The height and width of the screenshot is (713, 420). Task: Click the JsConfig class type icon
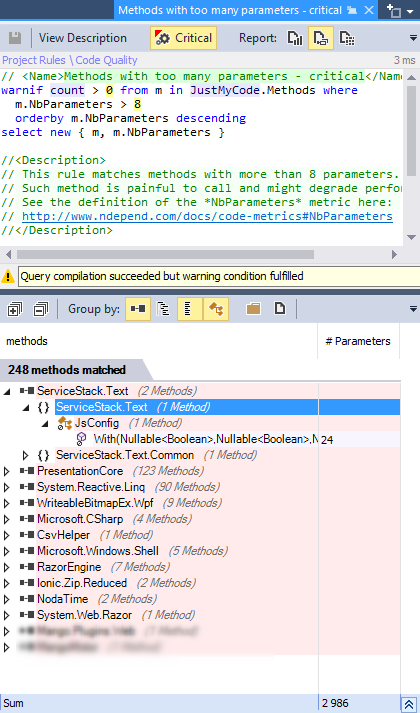(x=65, y=423)
